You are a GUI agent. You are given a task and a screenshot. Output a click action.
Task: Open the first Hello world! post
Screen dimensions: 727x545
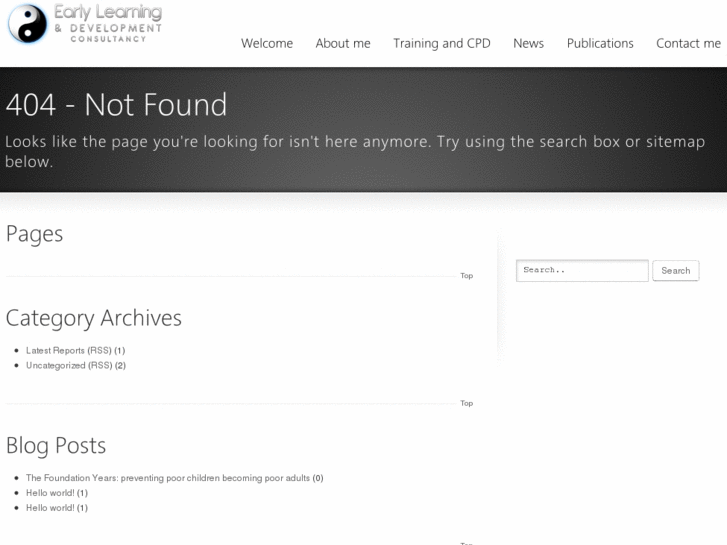click(x=50, y=493)
